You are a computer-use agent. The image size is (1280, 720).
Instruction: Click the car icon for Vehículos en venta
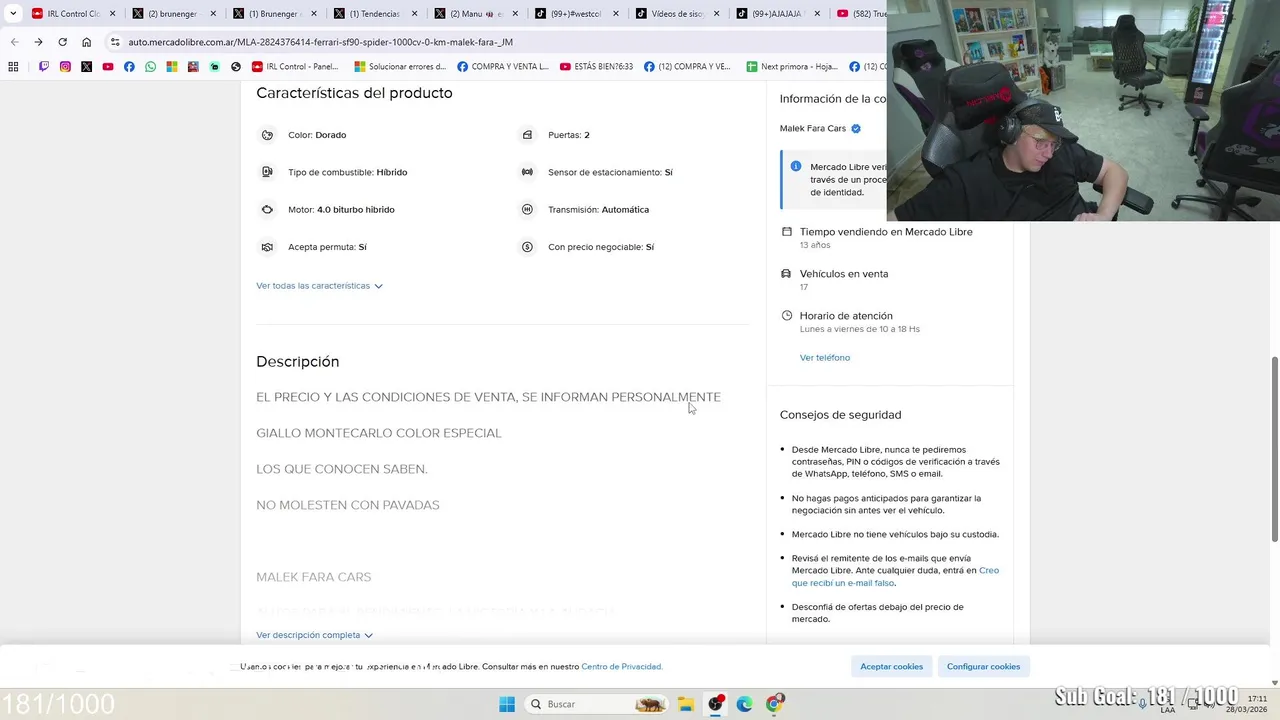786,273
